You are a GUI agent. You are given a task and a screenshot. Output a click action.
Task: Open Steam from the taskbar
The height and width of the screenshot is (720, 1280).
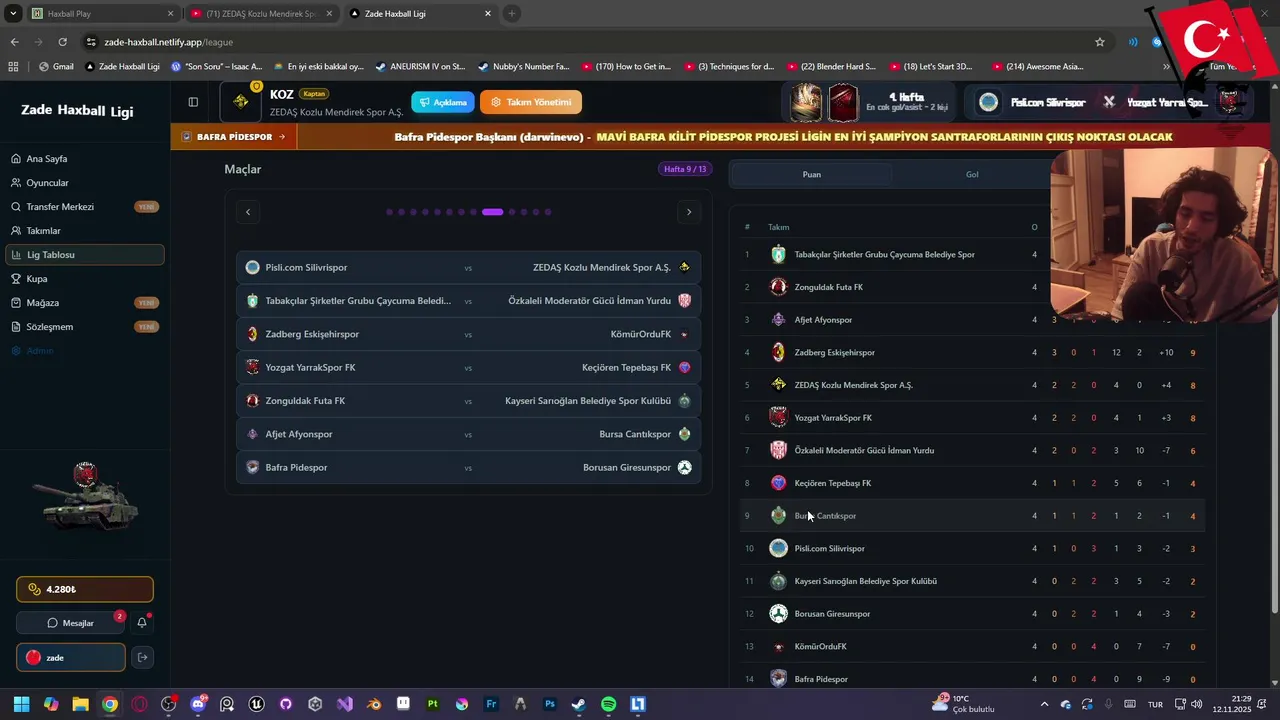click(579, 704)
